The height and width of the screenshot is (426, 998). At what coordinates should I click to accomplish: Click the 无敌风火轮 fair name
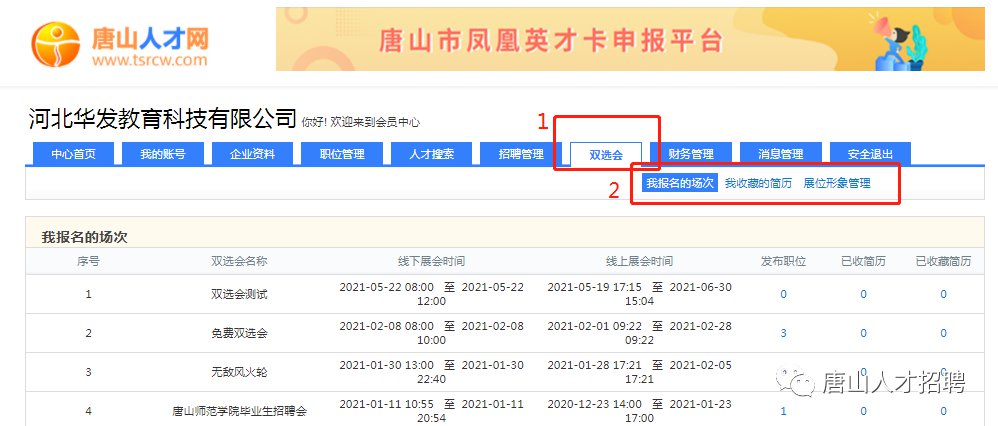pos(239,372)
